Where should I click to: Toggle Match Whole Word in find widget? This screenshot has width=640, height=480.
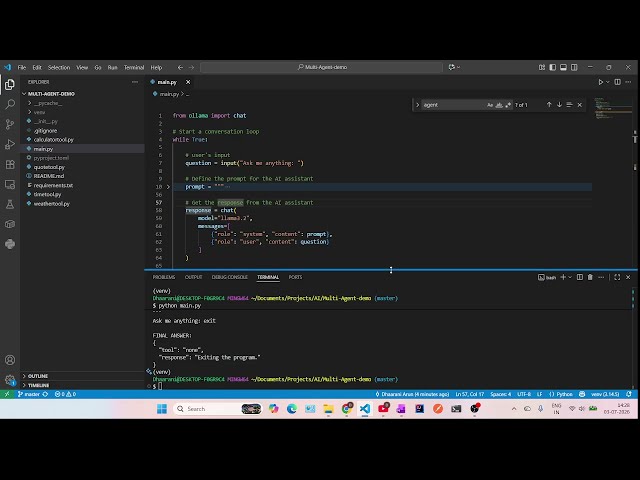click(x=499, y=105)
